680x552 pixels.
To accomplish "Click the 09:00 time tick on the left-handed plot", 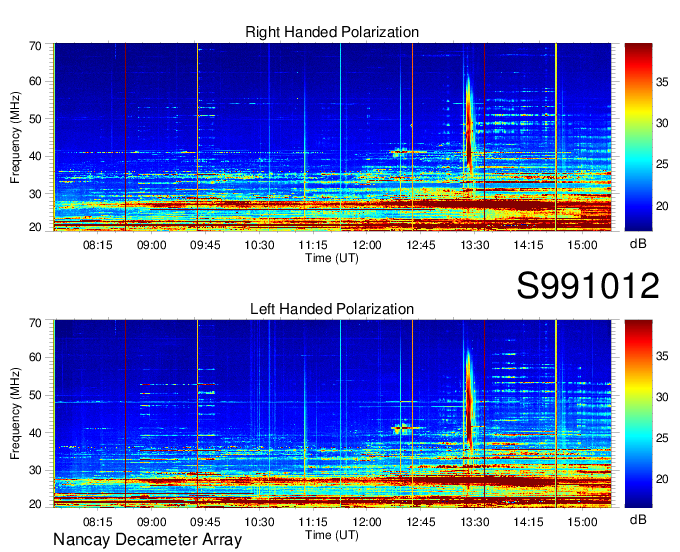I will [x=152, y=522].
